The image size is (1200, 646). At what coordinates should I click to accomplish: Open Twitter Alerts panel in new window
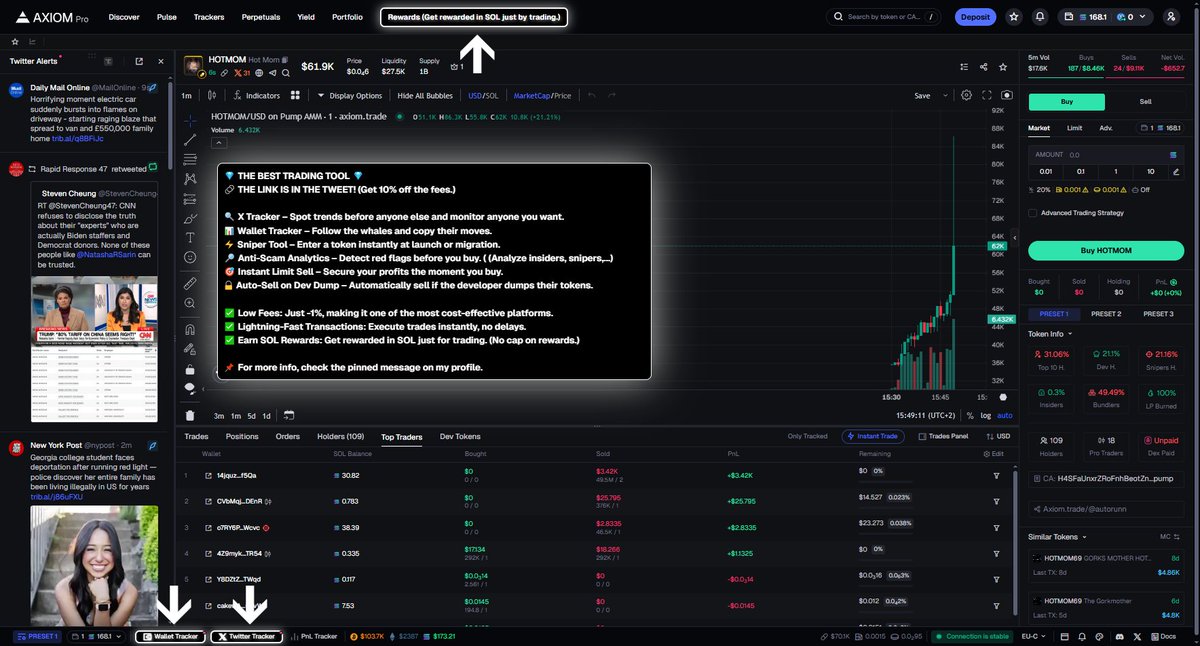tap(138, 61)
